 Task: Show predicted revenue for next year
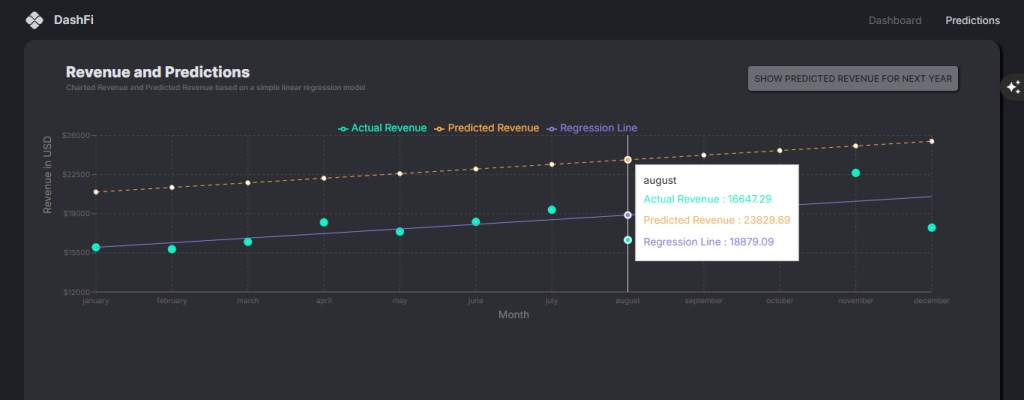[x=853, y=79]
